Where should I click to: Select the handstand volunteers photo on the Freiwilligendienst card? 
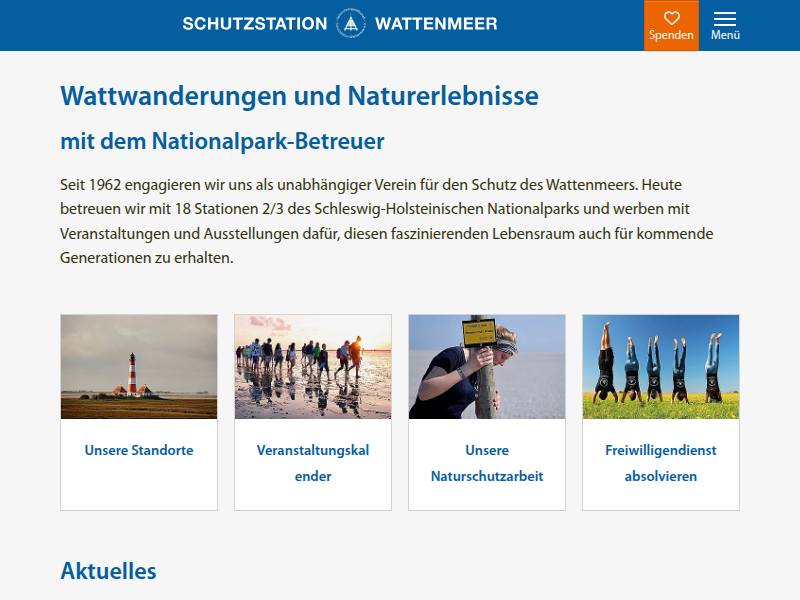pos(660,366)
